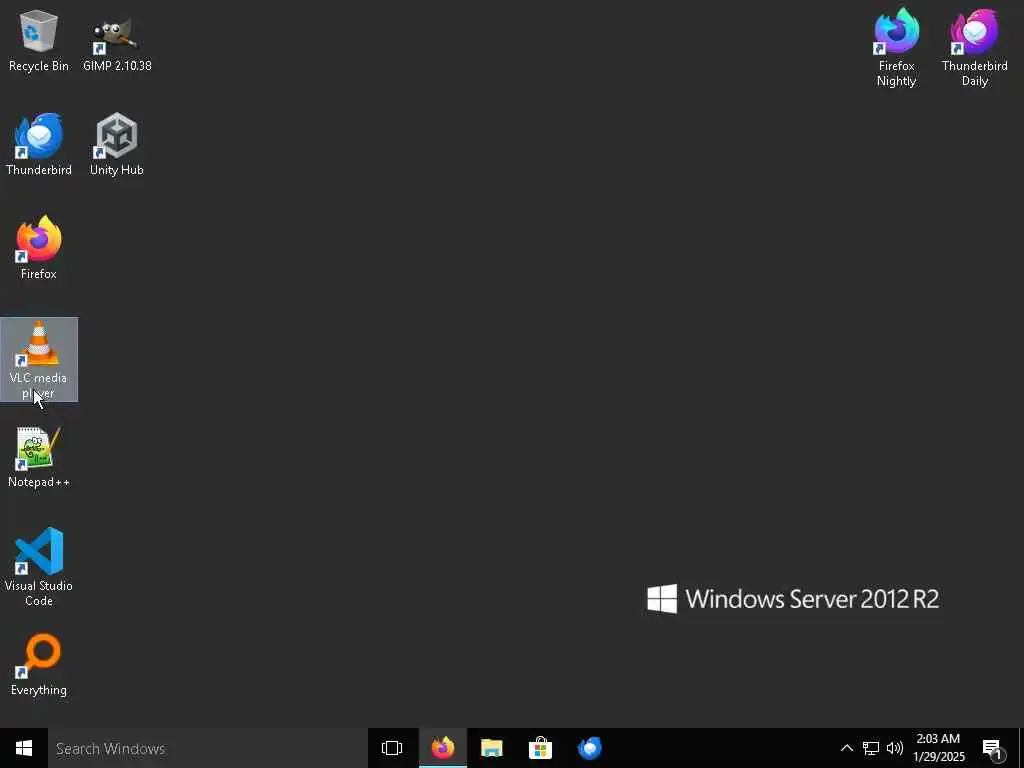The height and width of the screenshot is (768, 1024).
Task: Click Show desktop at the taskbar edge
Action: point(1021,748)
